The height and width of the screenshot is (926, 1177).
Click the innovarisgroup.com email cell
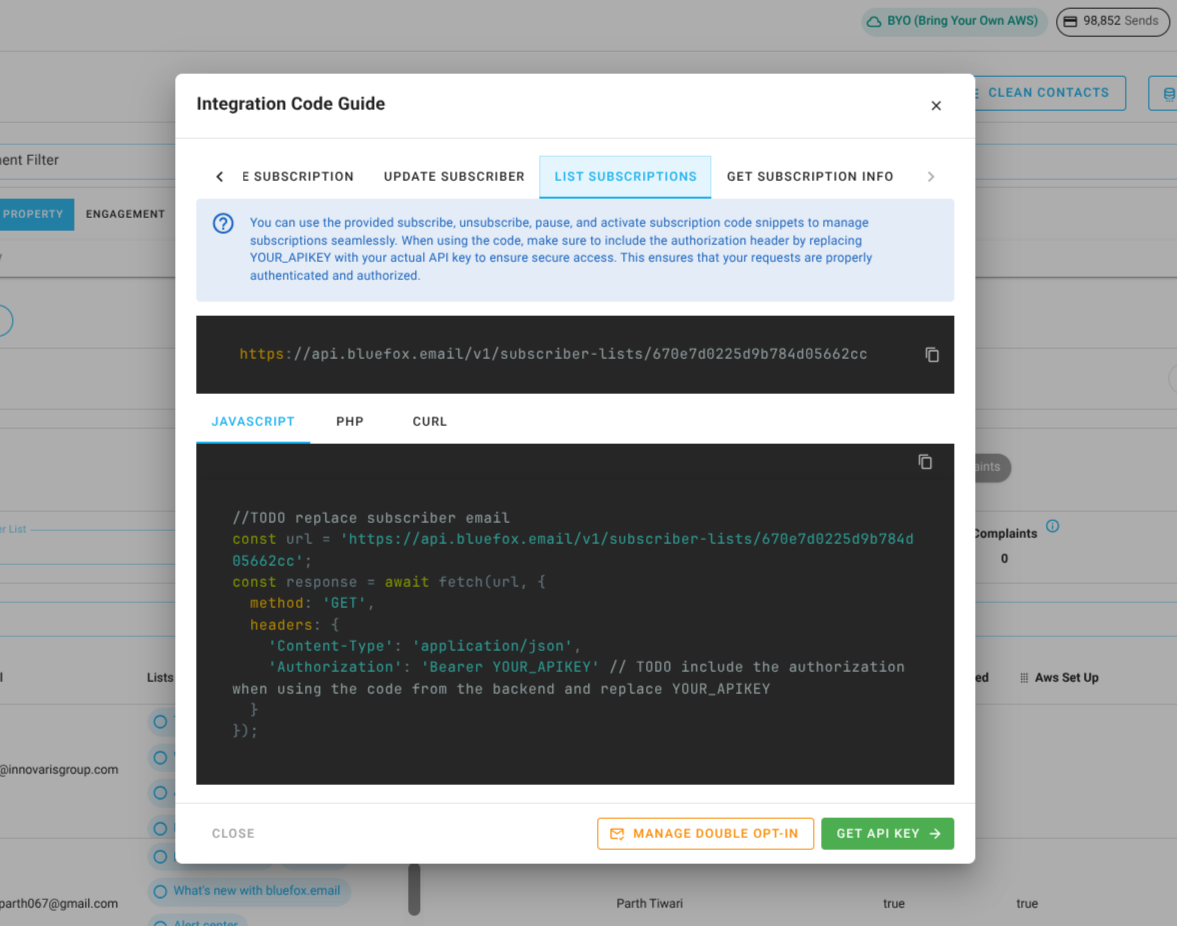[x=59, y=770]
